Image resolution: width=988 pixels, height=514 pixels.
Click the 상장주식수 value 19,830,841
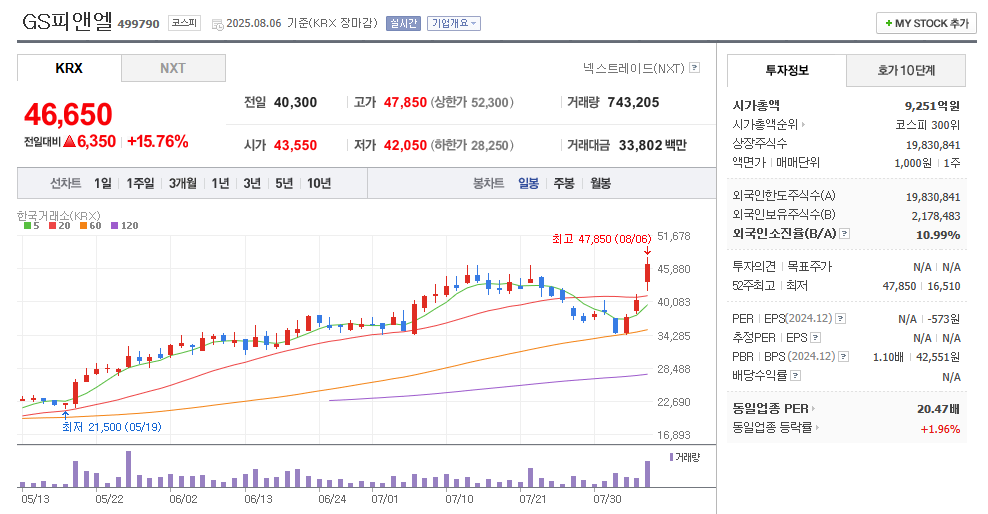[x=933, y=145]
